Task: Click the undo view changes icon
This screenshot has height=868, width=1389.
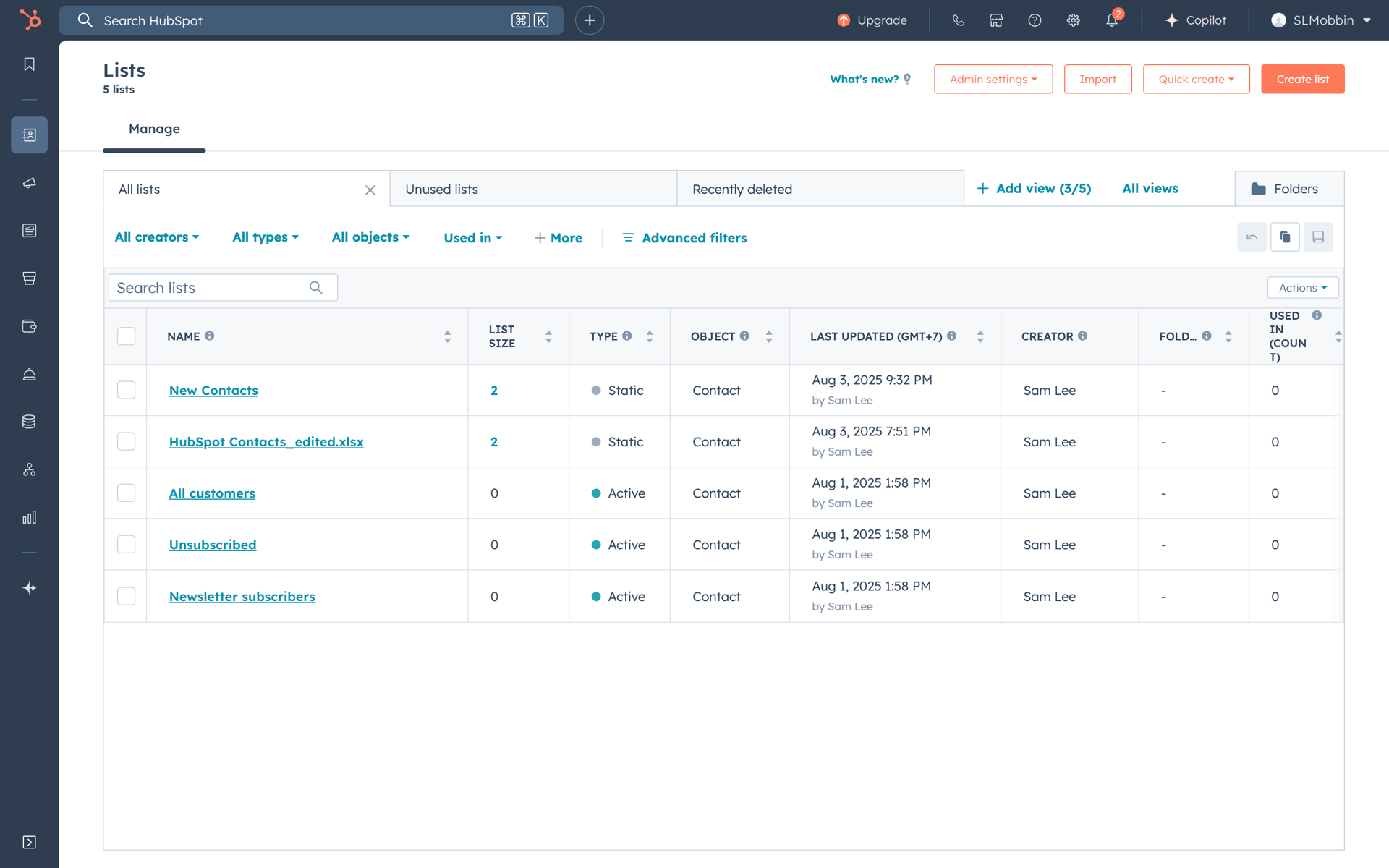Action: (x=1252, y=237)
